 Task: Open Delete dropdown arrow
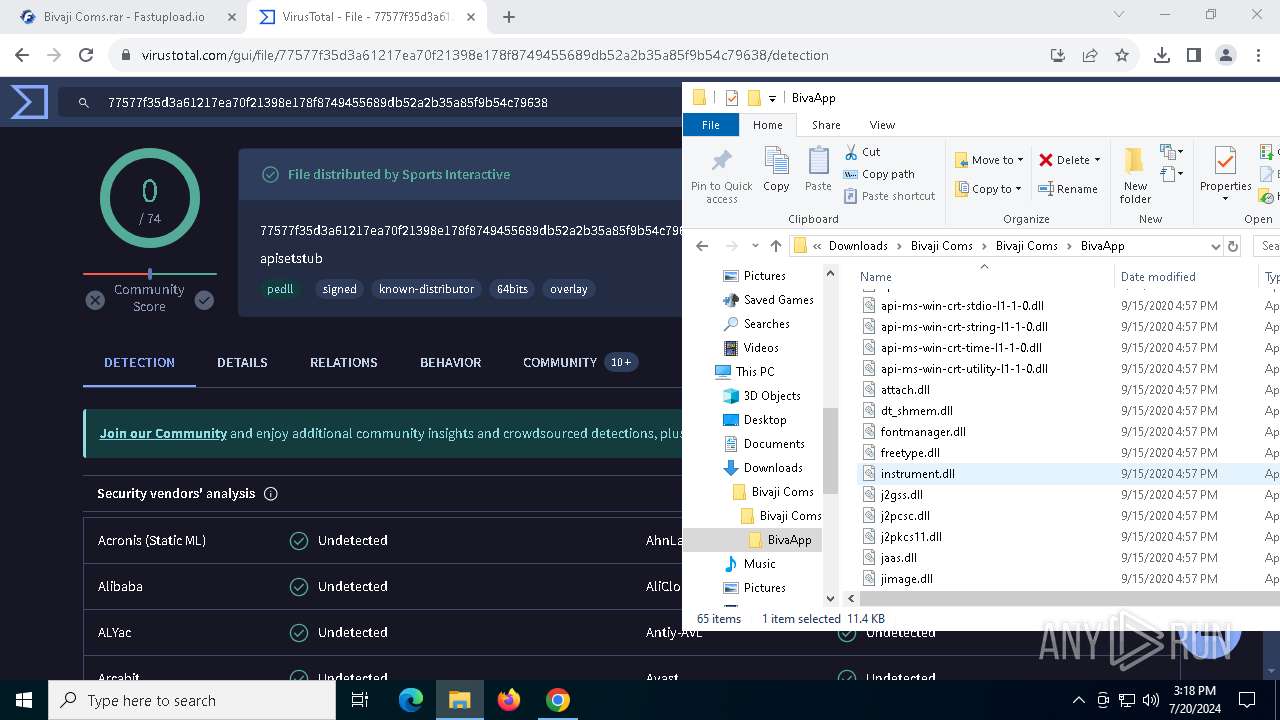tap(1097, 160)
